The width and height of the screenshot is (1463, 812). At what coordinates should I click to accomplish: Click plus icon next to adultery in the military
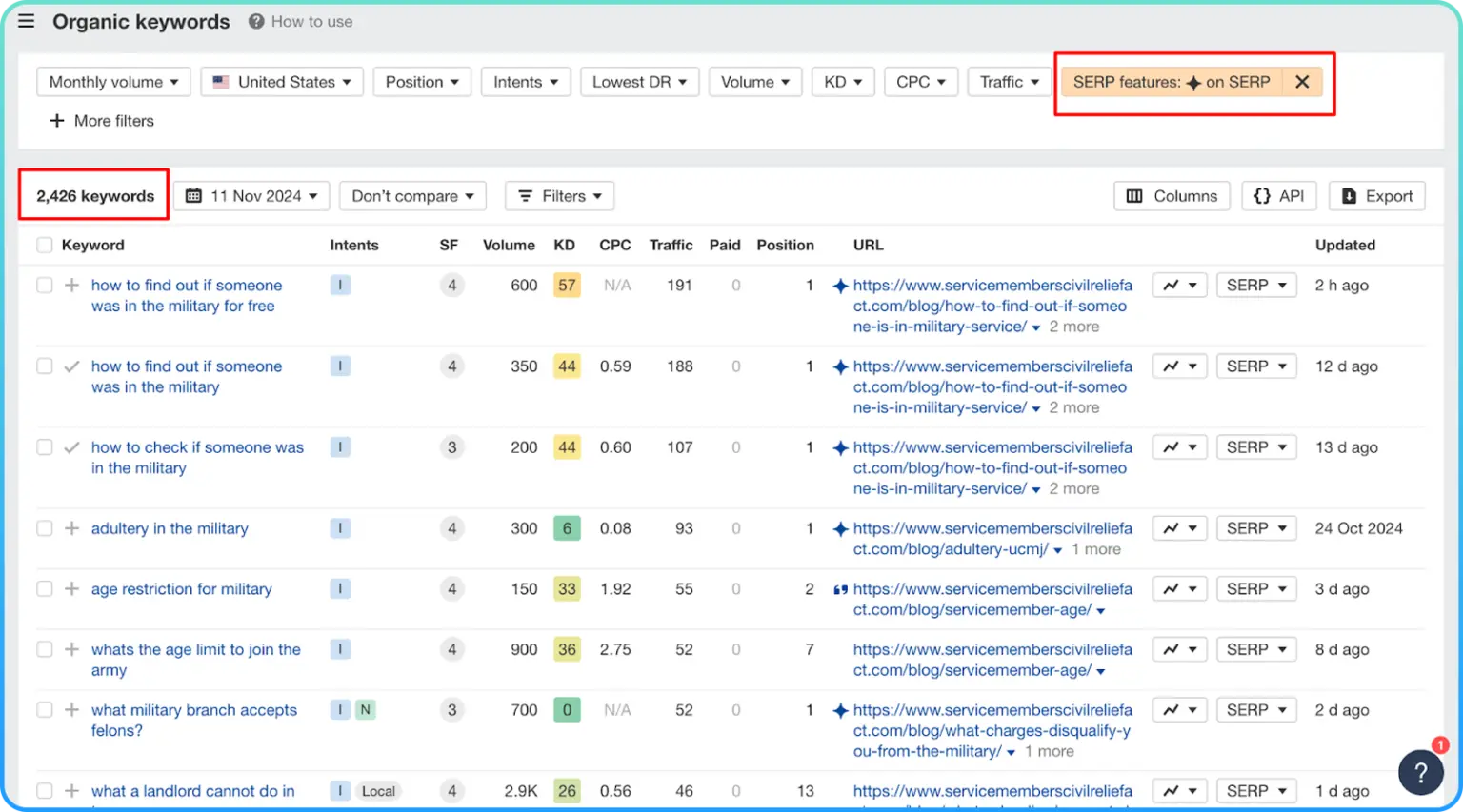71,528
